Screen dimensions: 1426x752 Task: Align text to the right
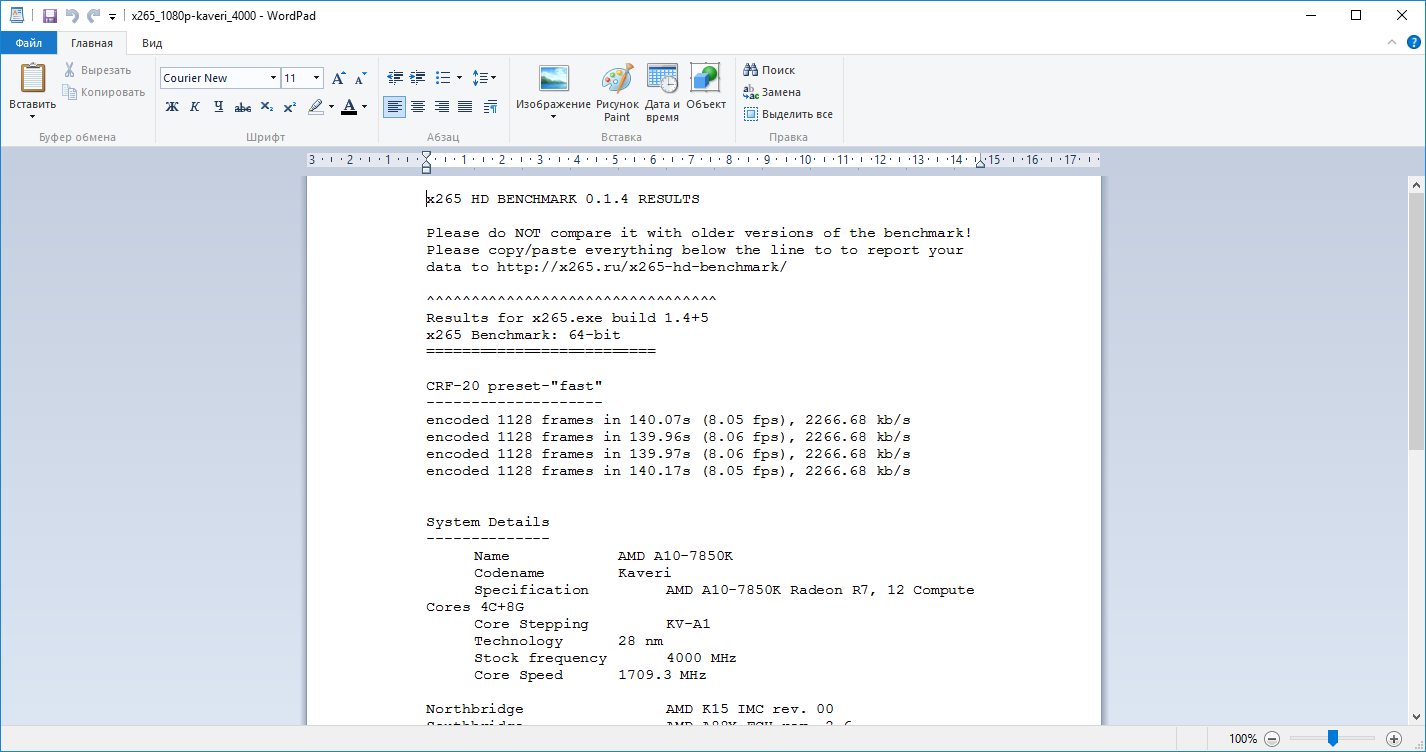[442, 107]
